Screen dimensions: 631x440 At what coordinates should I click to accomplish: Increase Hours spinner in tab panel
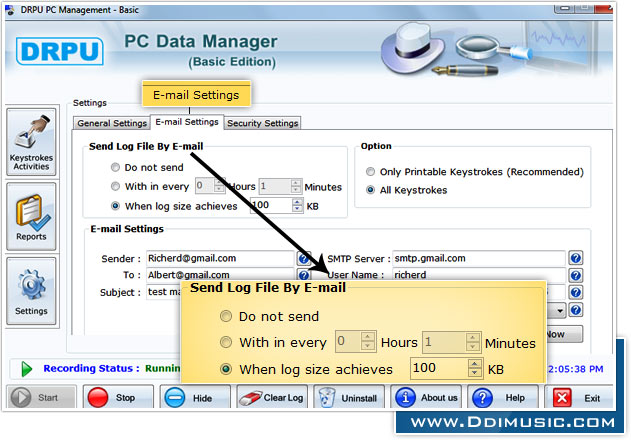219,182
